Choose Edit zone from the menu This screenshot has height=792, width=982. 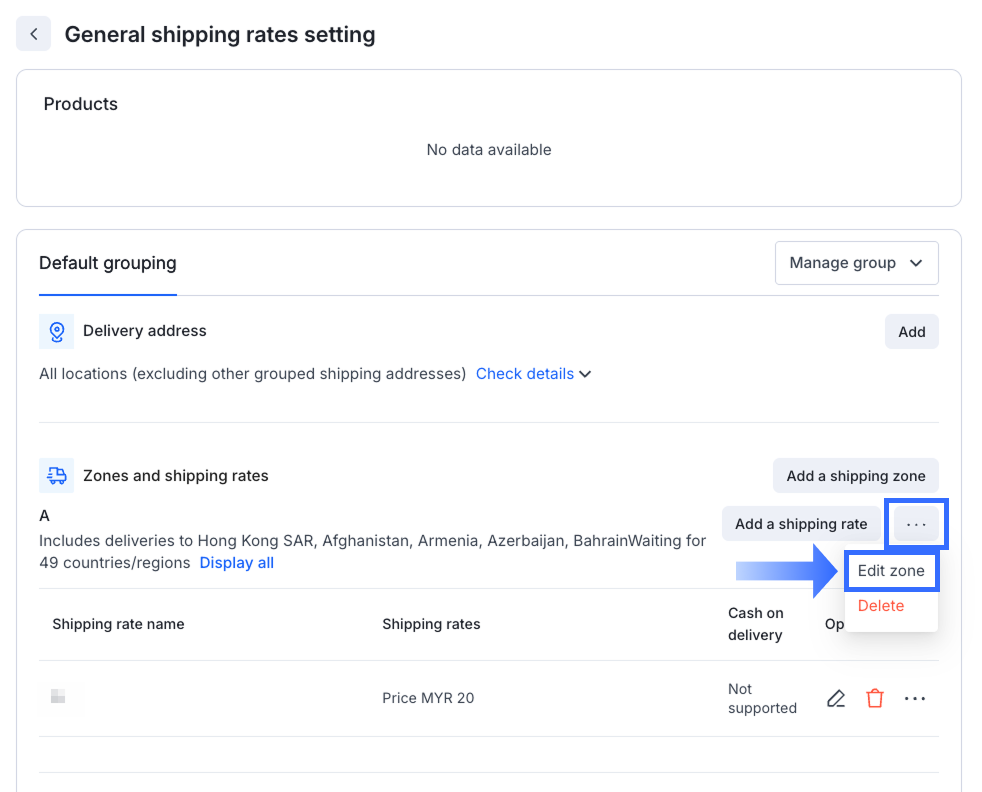891,571
